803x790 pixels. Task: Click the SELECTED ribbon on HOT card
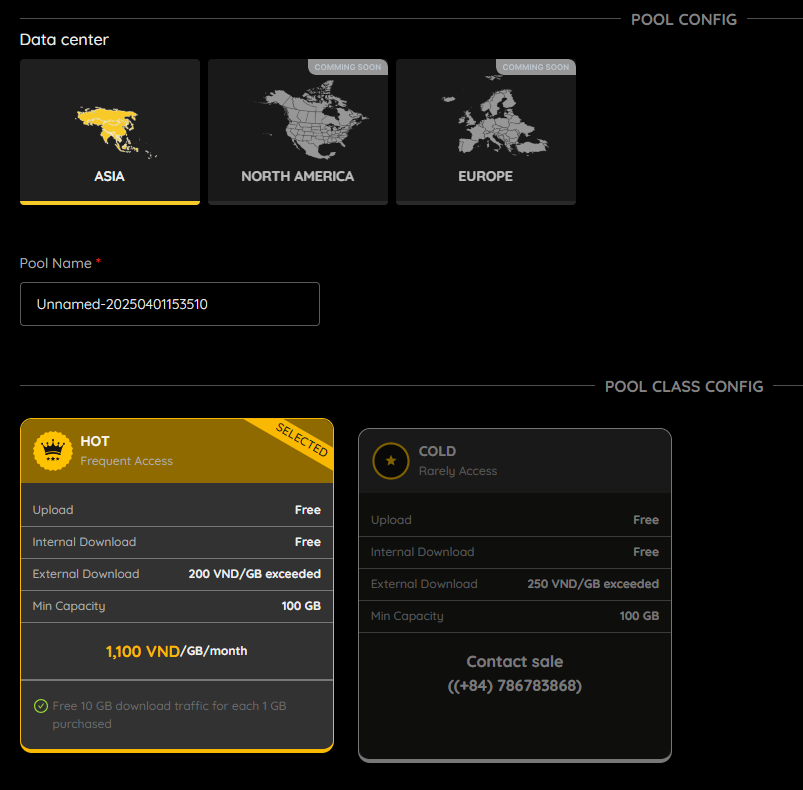click(x=302, y=439)
